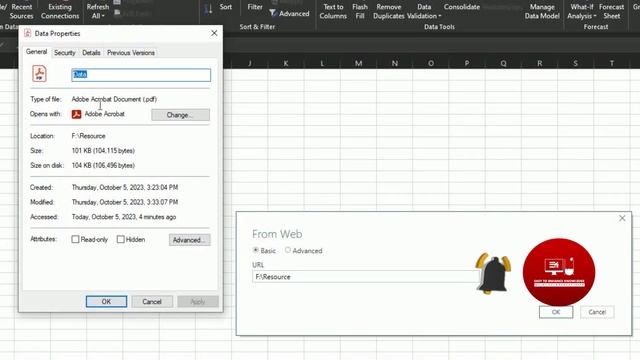Click the Filter button in the ribbon

255,7
